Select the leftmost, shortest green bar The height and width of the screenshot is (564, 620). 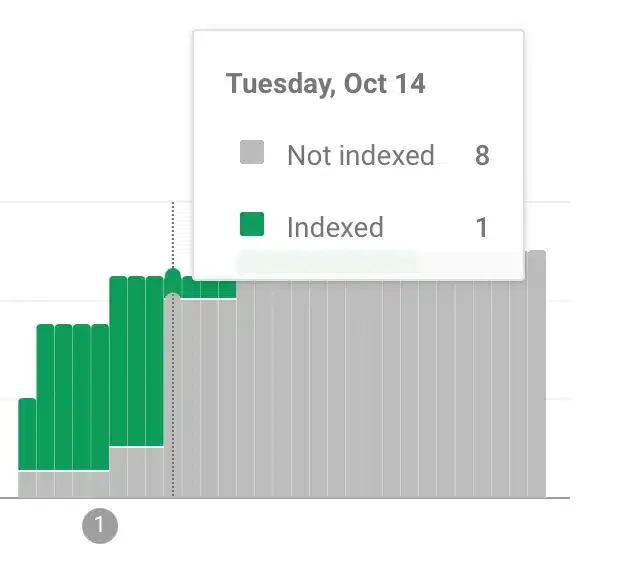coord(27,433)
